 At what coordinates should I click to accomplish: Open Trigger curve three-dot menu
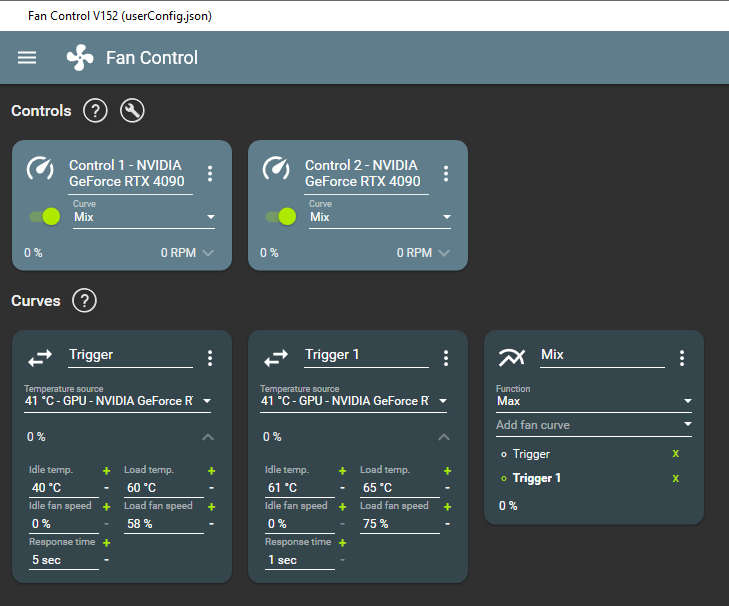click(x=210, y=358)
